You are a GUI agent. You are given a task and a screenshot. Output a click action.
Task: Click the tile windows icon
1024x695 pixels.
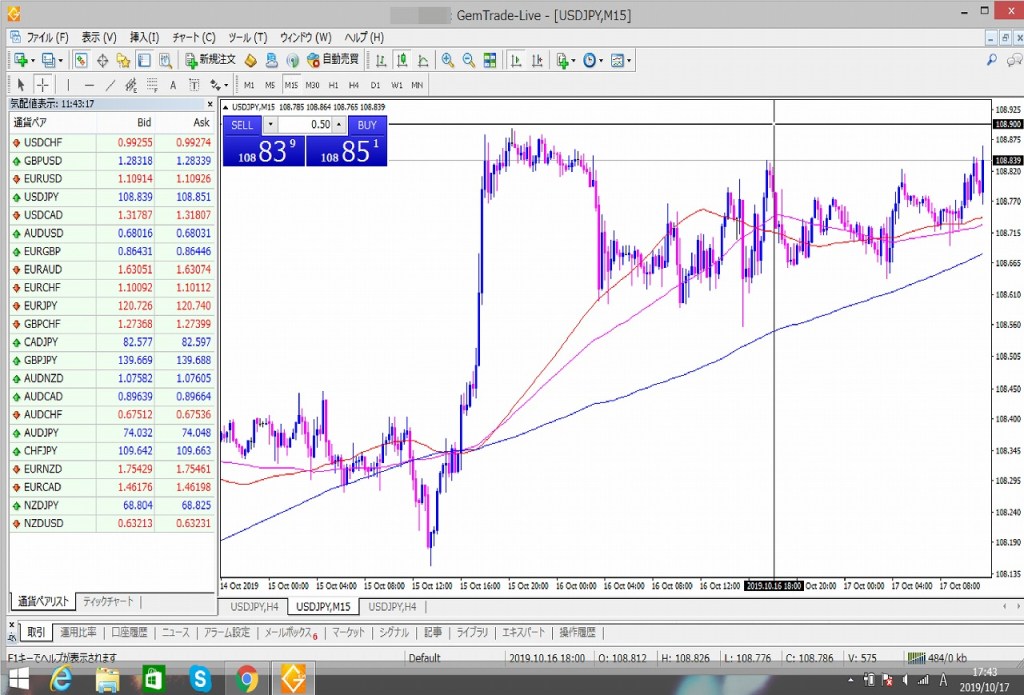[490, 60]
